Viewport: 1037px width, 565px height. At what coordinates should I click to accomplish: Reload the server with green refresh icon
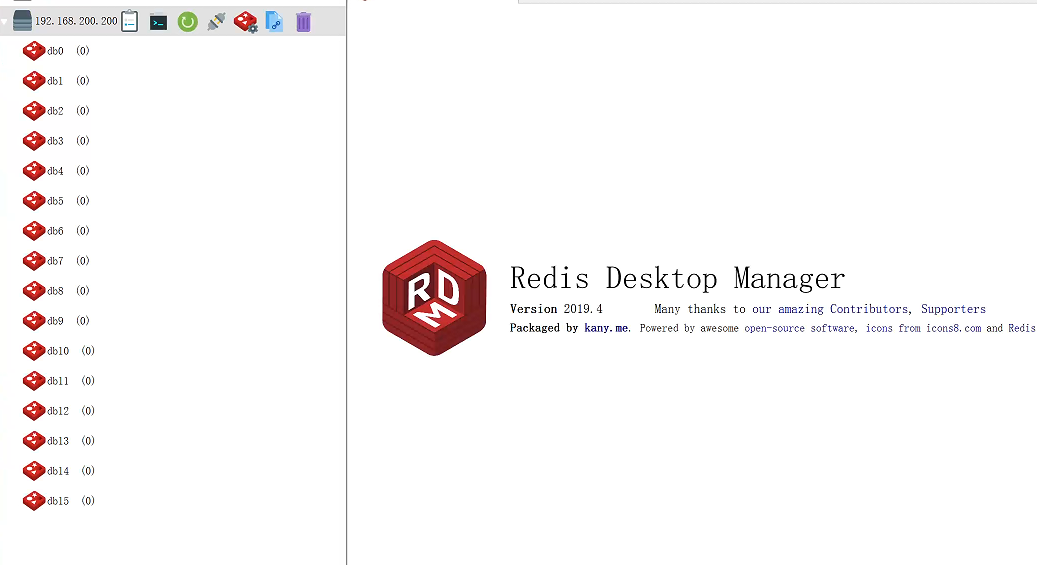click(187, 22)
